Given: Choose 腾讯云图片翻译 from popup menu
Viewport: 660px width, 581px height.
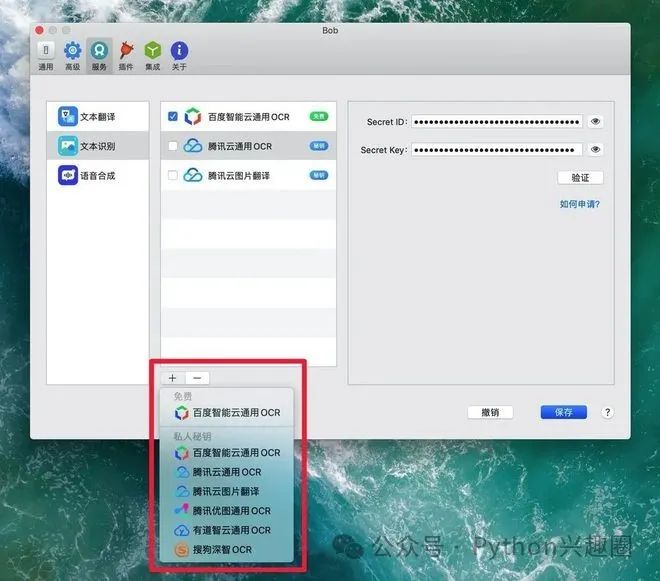Looking at the screenshot, I should [x=227, y=491].
